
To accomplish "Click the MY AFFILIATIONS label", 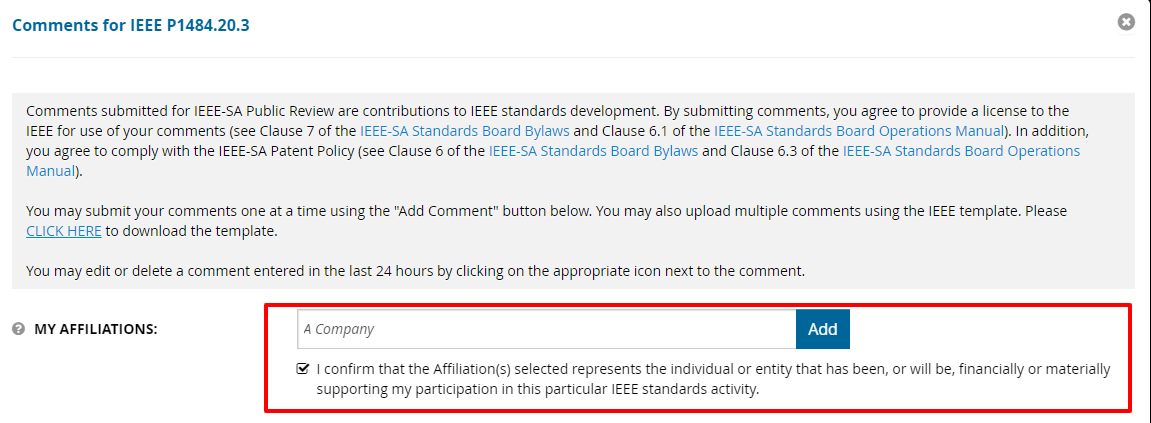I will (95, 329).
